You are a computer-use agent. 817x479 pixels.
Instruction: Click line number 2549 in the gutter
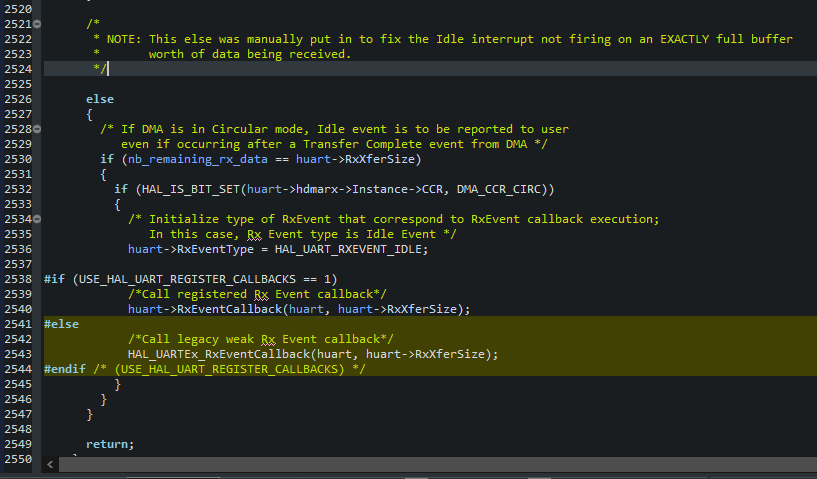coord(18,444)
